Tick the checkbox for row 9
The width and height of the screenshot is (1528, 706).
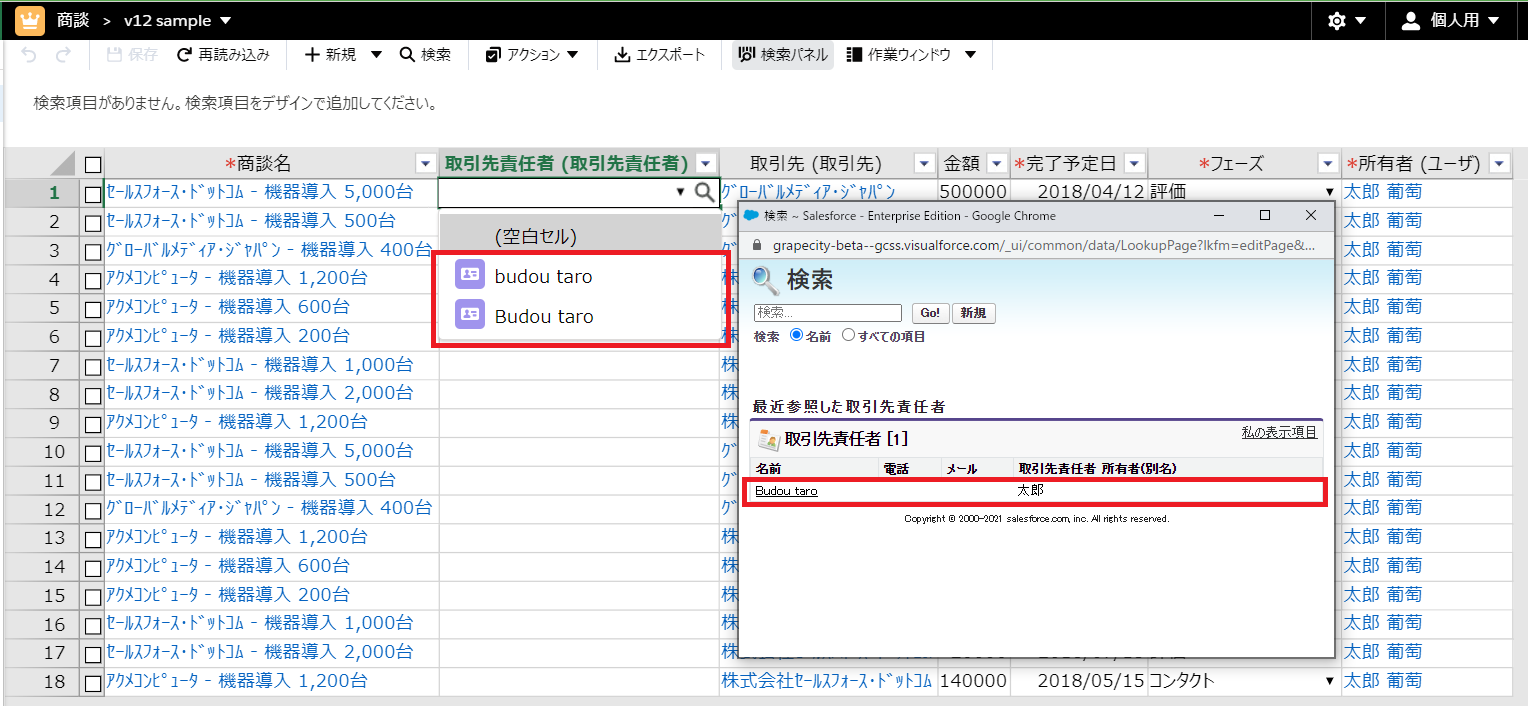pyautogui.click(x=93, y=423)
